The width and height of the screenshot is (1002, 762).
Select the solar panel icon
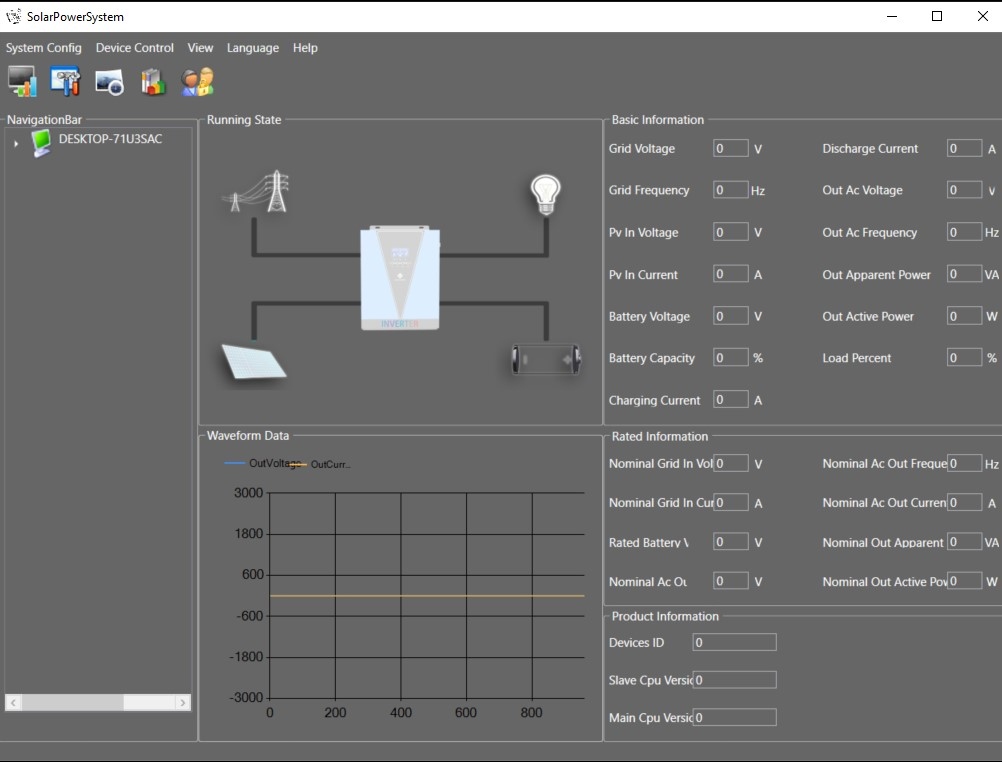(253, 362)
